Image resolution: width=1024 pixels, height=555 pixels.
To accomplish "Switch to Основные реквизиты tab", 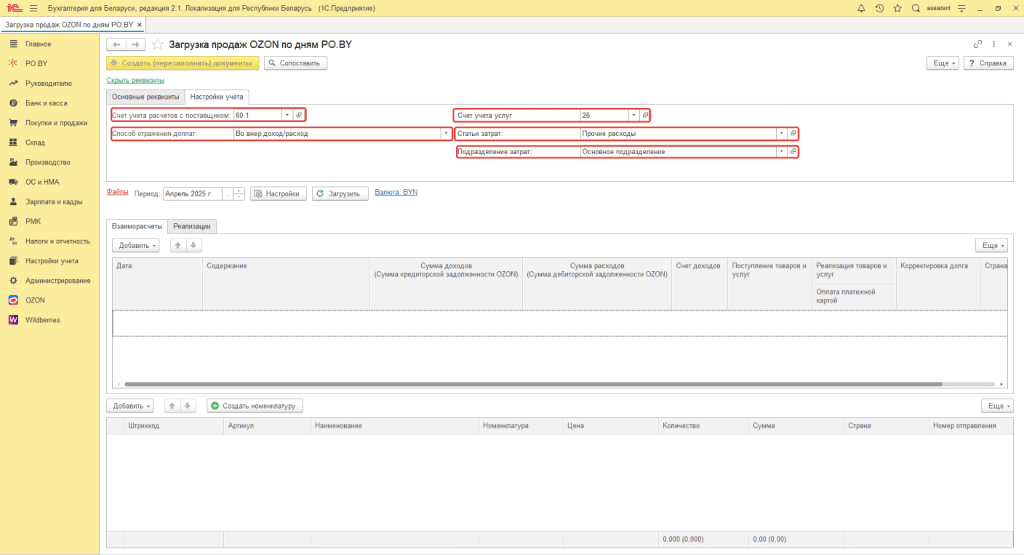I will pos(145,97).
